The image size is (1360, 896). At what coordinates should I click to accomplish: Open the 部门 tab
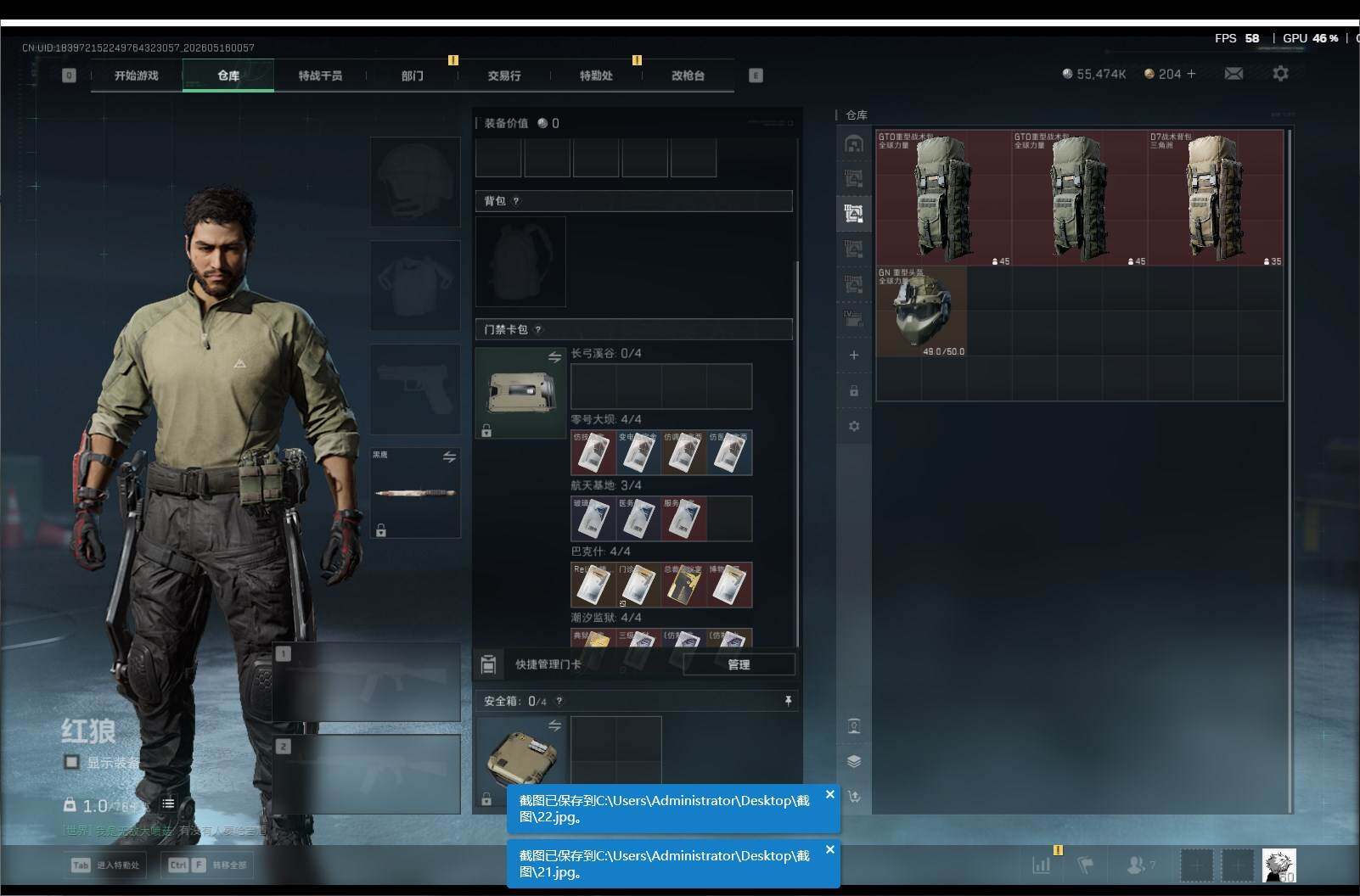(412, 76)
